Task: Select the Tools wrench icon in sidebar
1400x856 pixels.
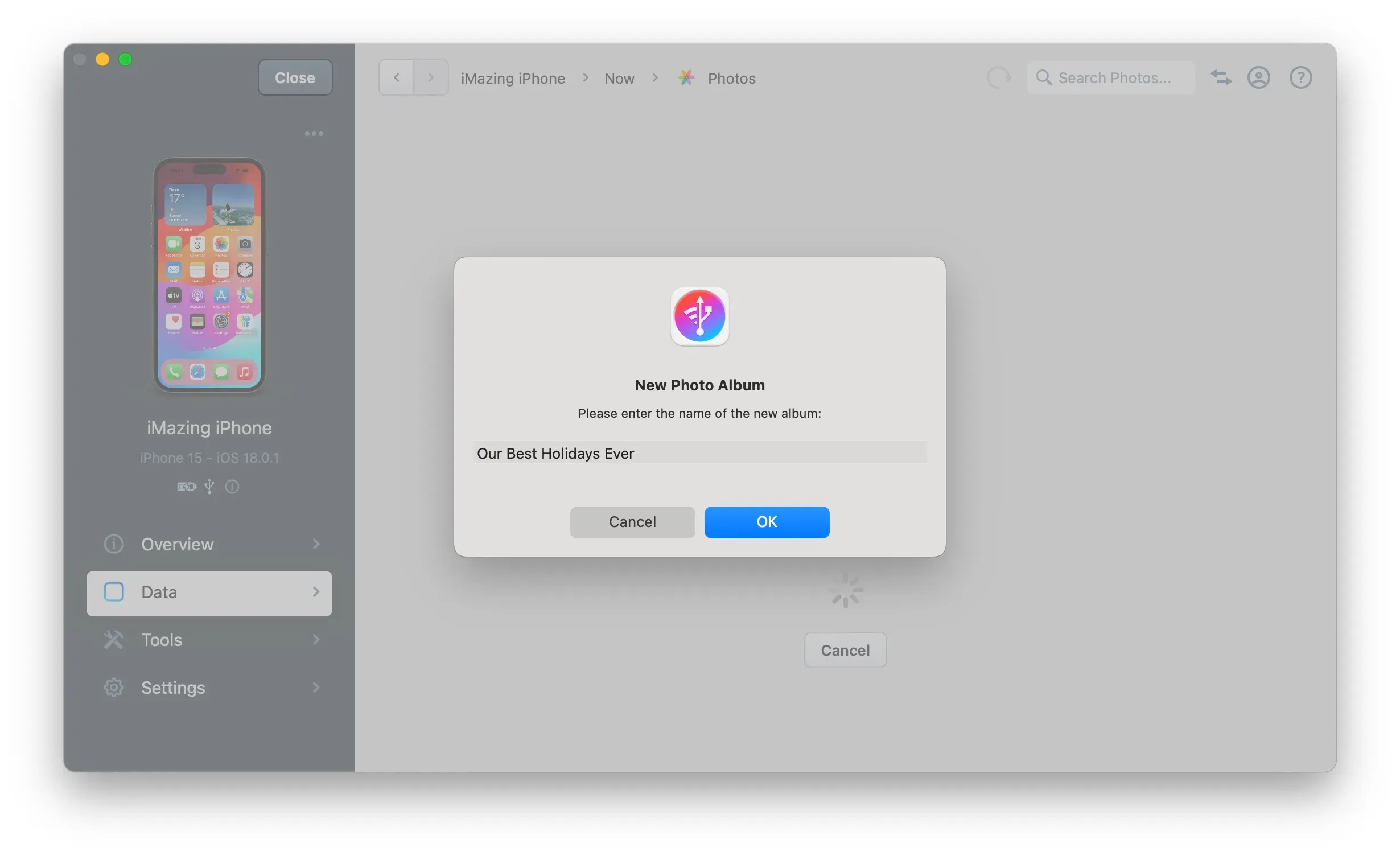Action: (113, 640)
